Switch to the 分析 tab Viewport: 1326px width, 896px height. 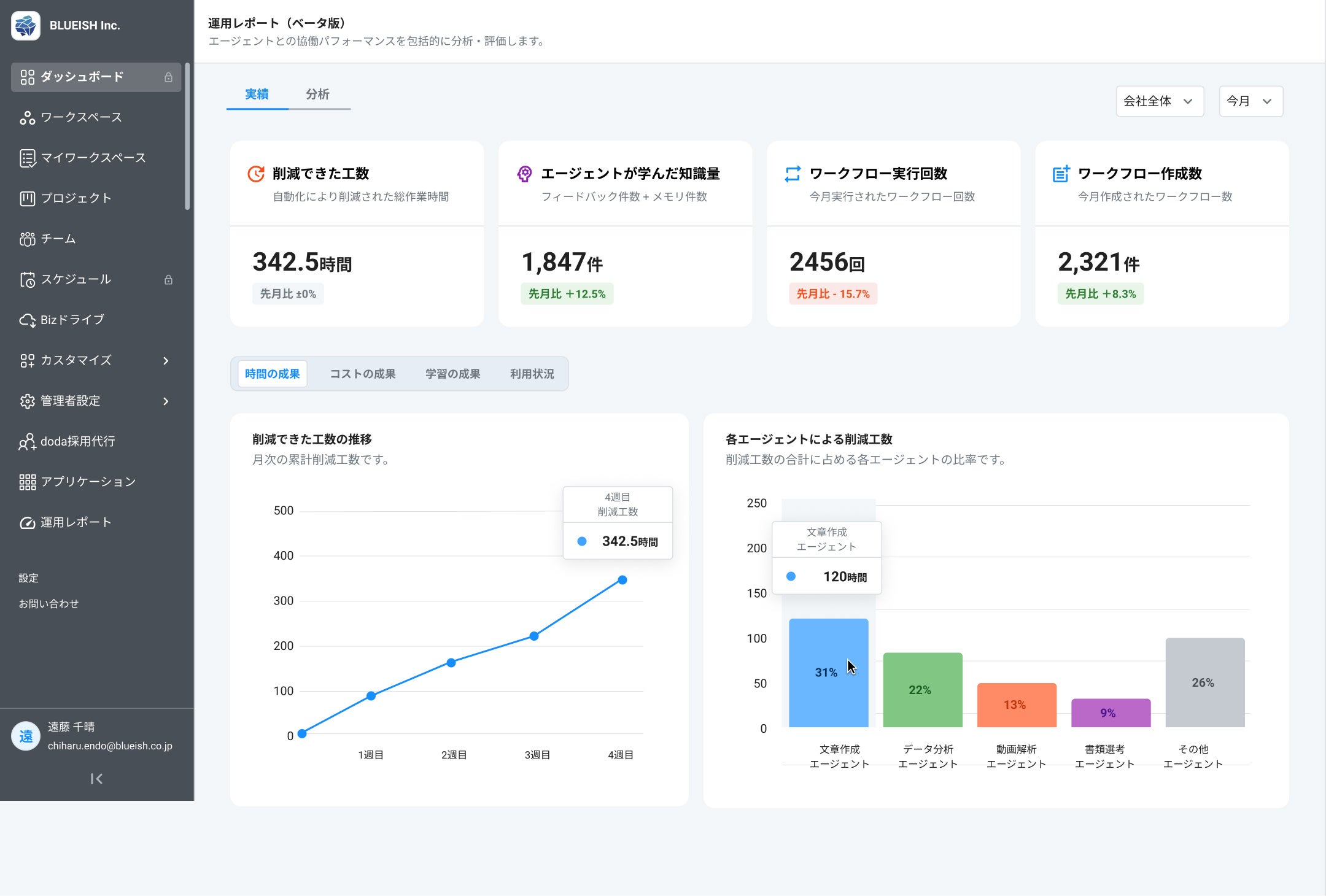click(317, 95)
